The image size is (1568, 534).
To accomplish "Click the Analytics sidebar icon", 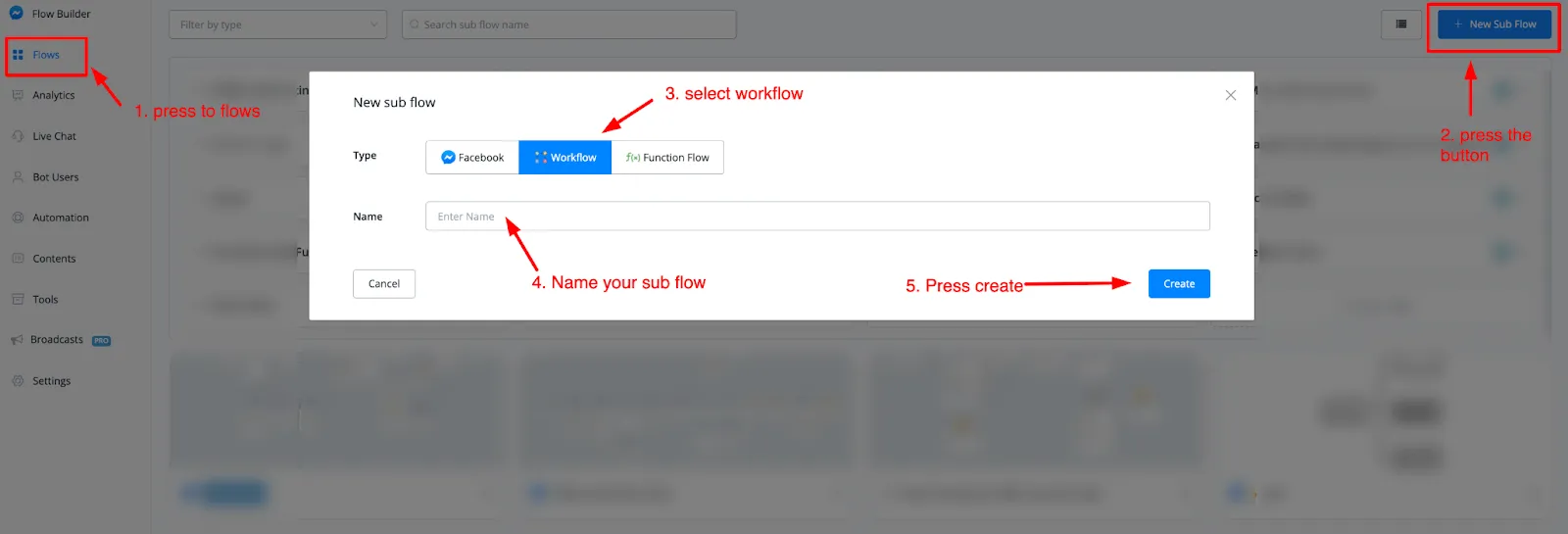I will (18, 95).
